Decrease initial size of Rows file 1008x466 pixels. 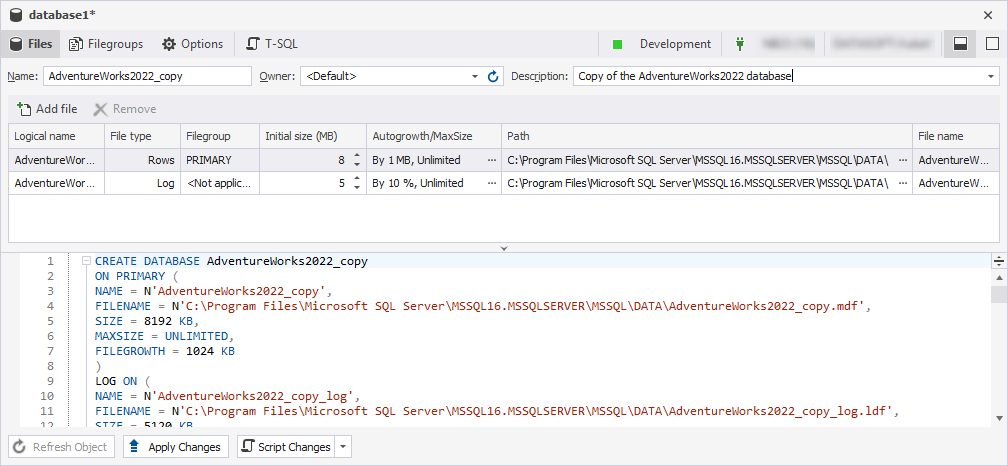tap(357, 165)
